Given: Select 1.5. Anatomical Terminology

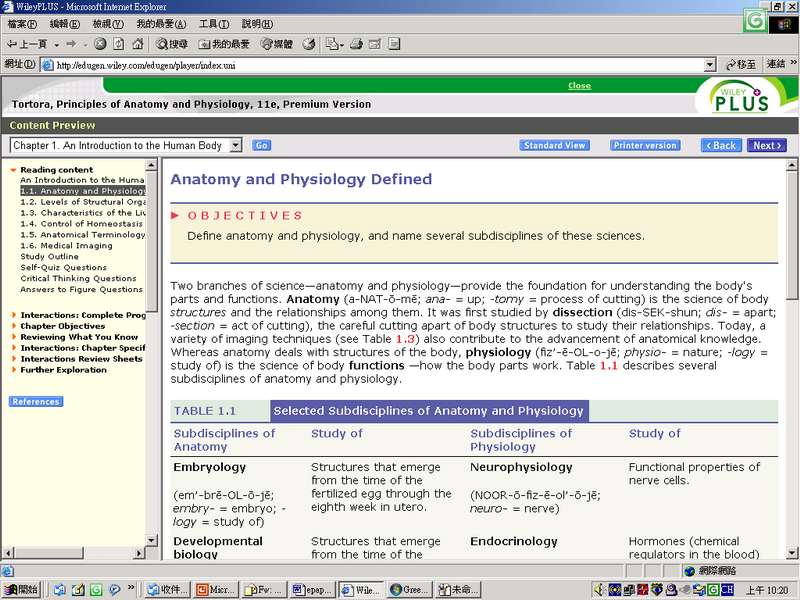Looking at the screenshot, I should (x=83, y=235).
